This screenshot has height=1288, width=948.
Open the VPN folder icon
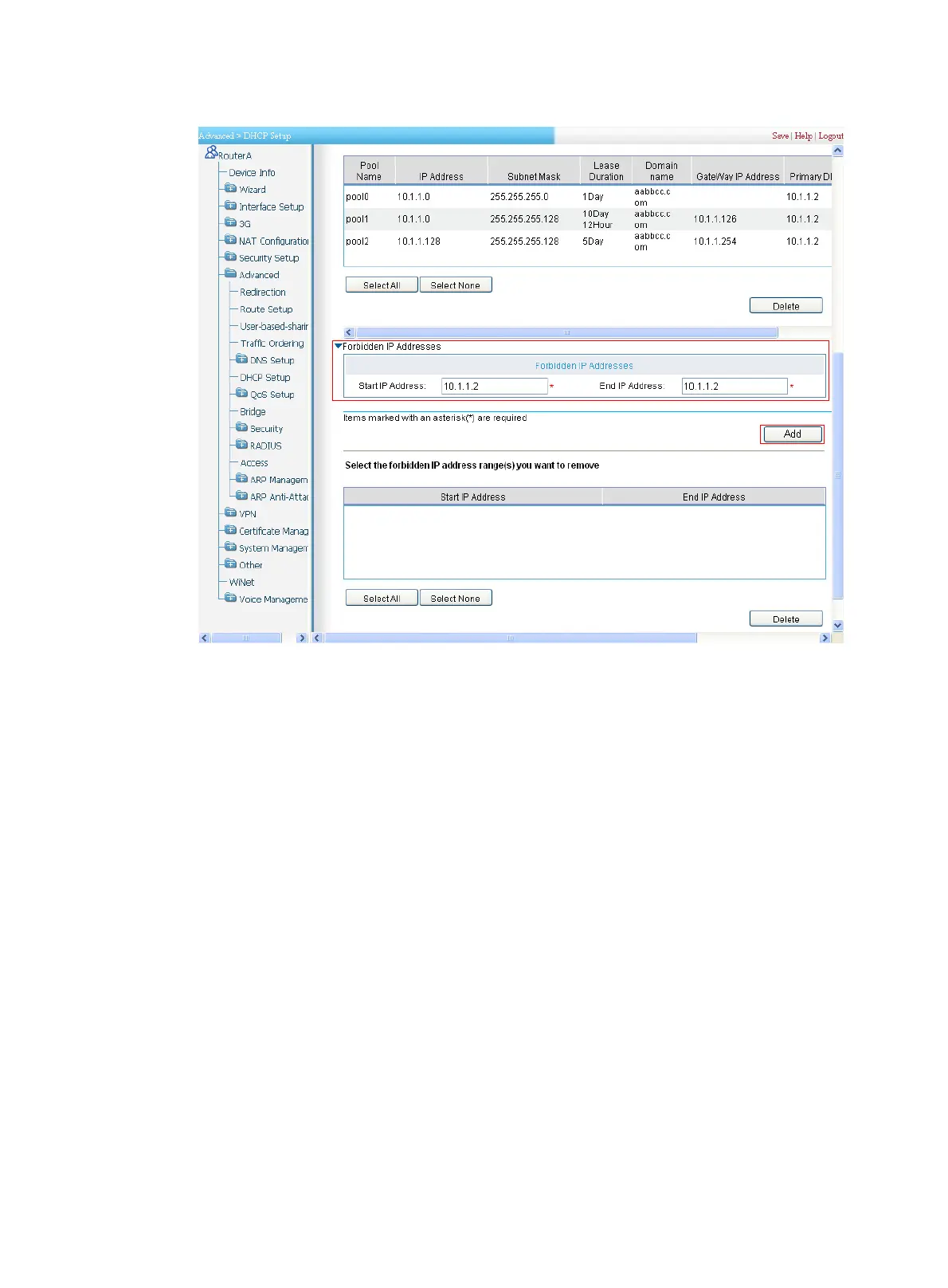(x=231, y=512)
